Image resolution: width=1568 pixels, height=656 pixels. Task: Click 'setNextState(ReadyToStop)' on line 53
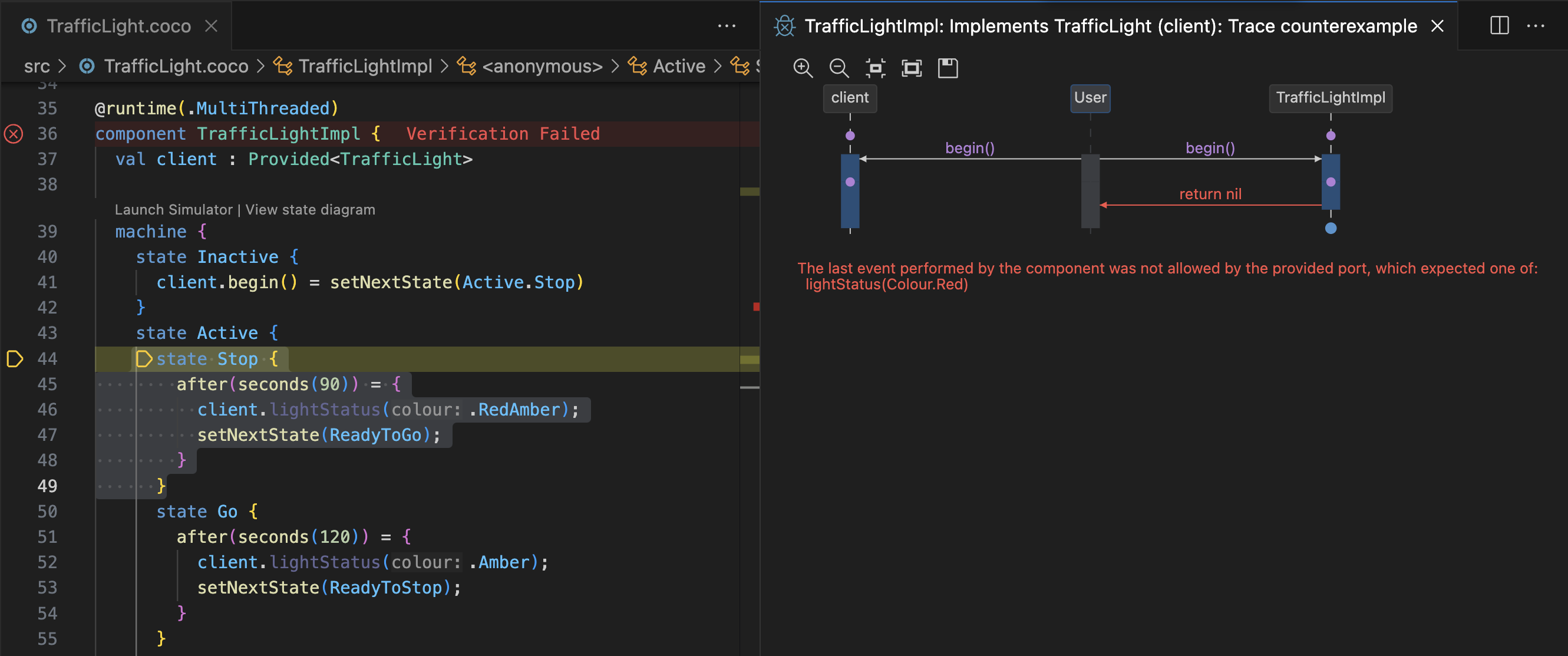[x=325, y=588]
